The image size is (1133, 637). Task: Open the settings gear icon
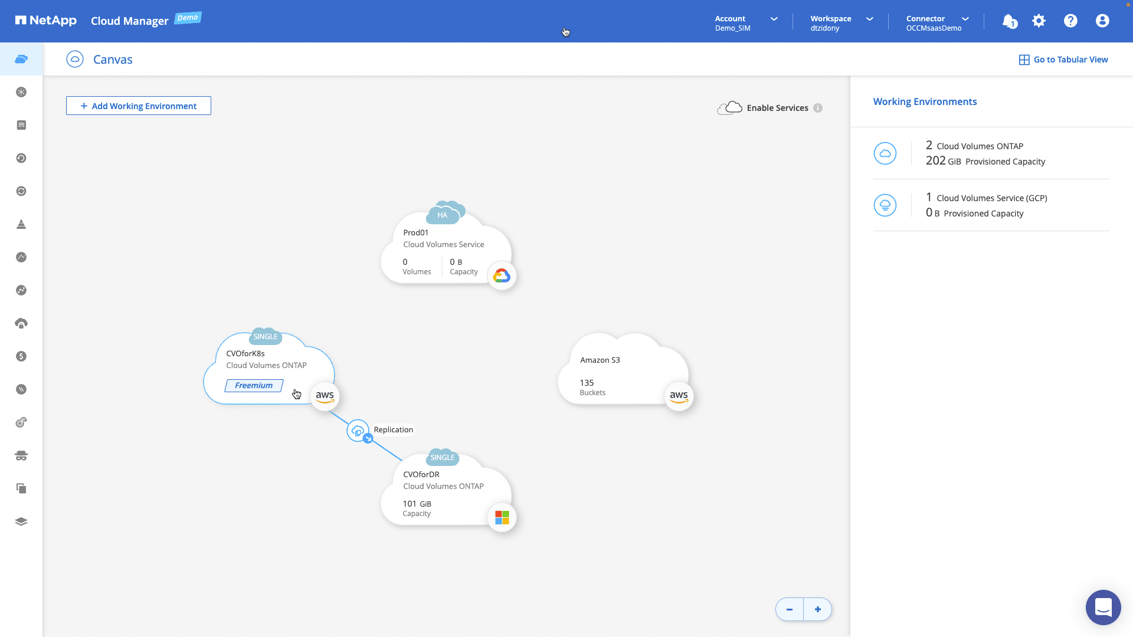(1039, 21)
